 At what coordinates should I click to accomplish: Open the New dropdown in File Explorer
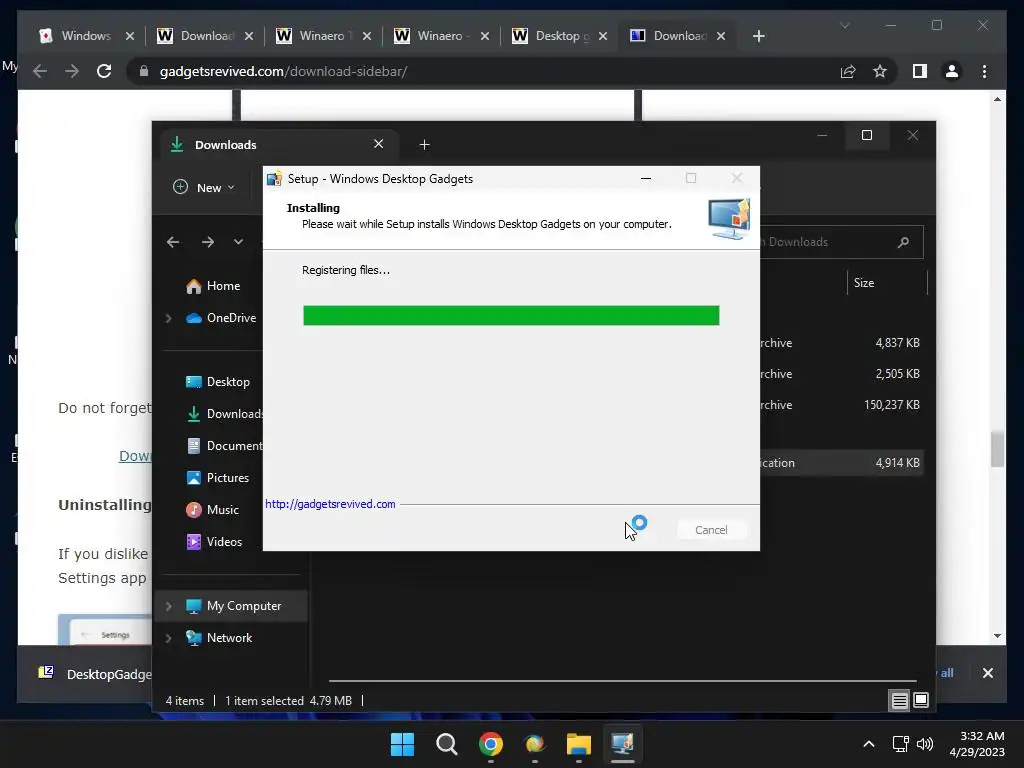pos(204,187)
